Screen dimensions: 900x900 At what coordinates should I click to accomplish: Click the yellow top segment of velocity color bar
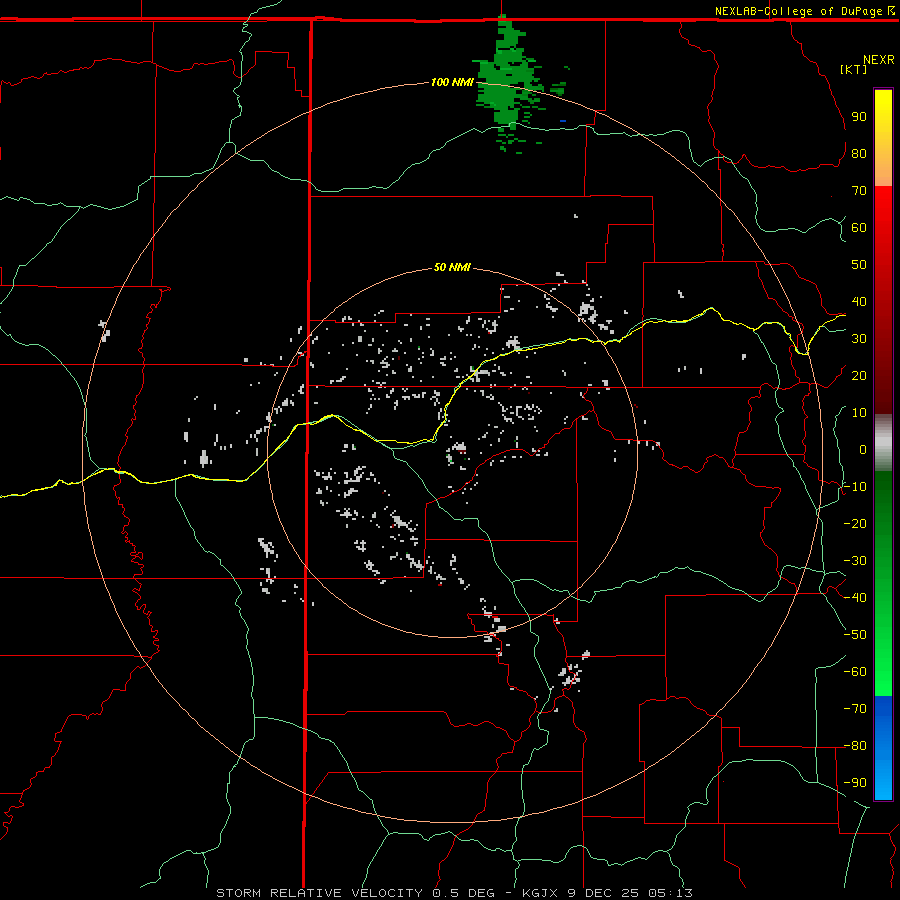click(x=883, y=138)
